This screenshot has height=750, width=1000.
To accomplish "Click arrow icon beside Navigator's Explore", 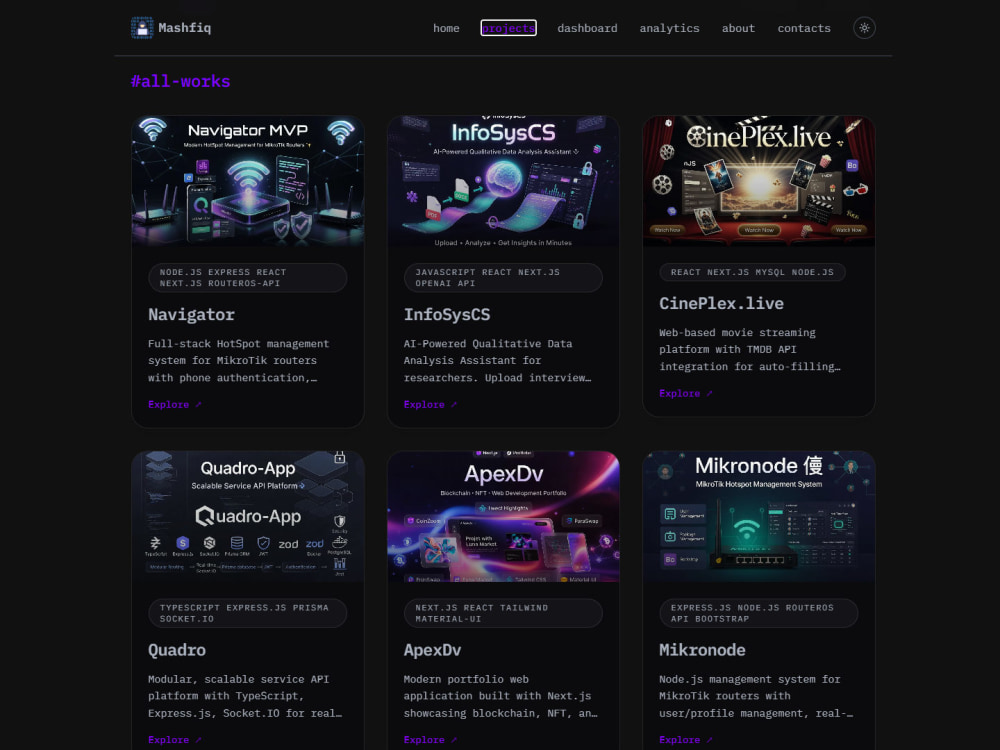I will [198, 404].
